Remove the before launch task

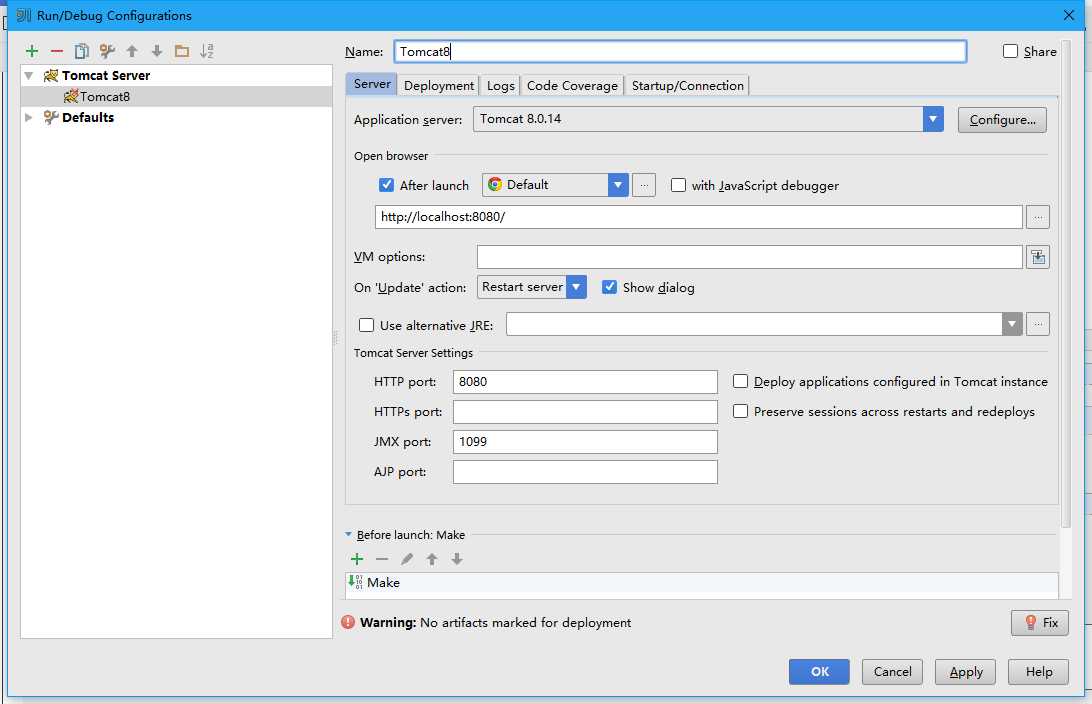click(382, 558)
